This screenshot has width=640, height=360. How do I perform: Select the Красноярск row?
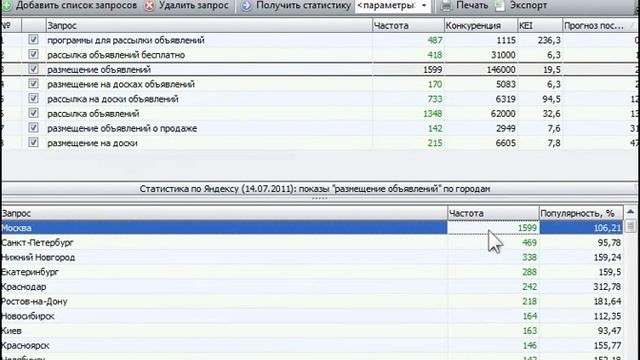point(312,345)
